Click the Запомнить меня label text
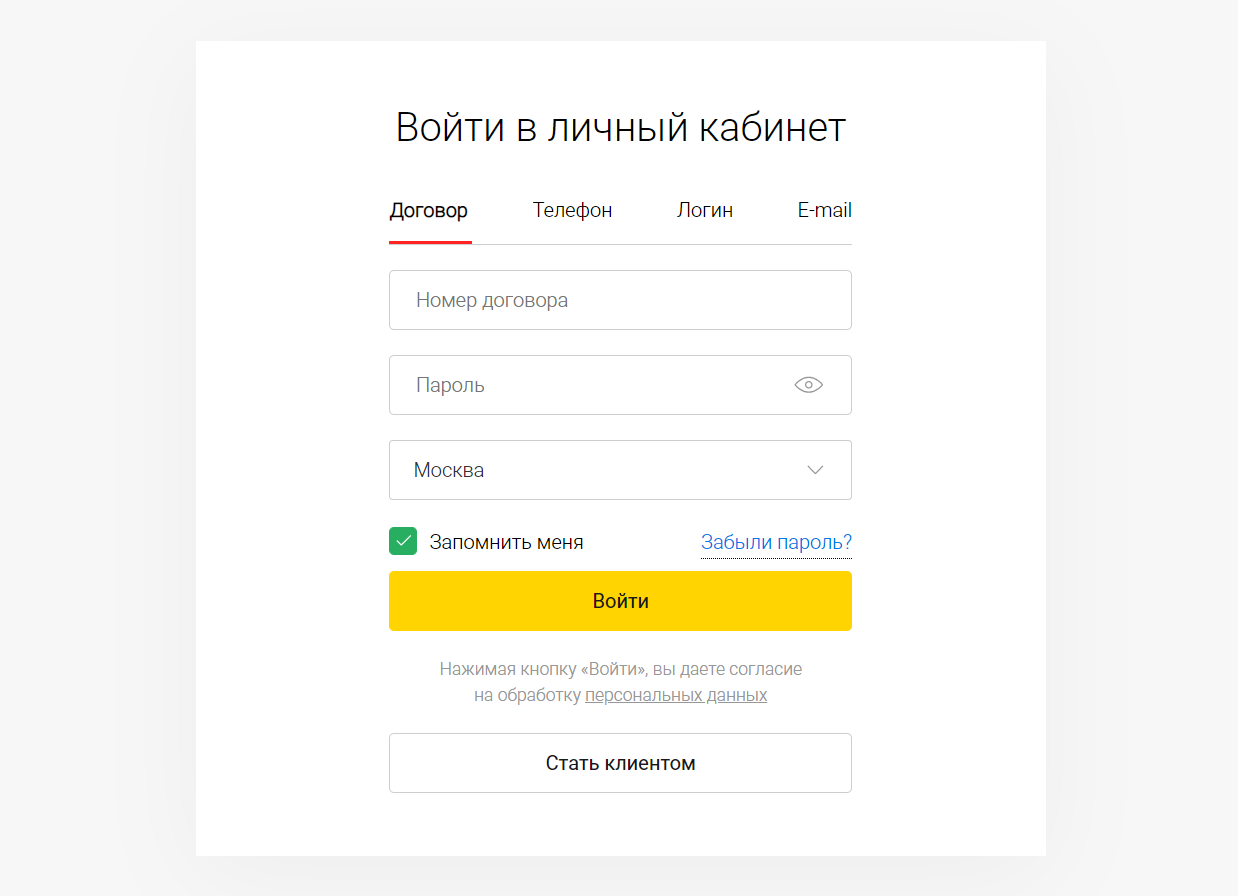This screenshot has height=896, width=1238. coord(506,542)
